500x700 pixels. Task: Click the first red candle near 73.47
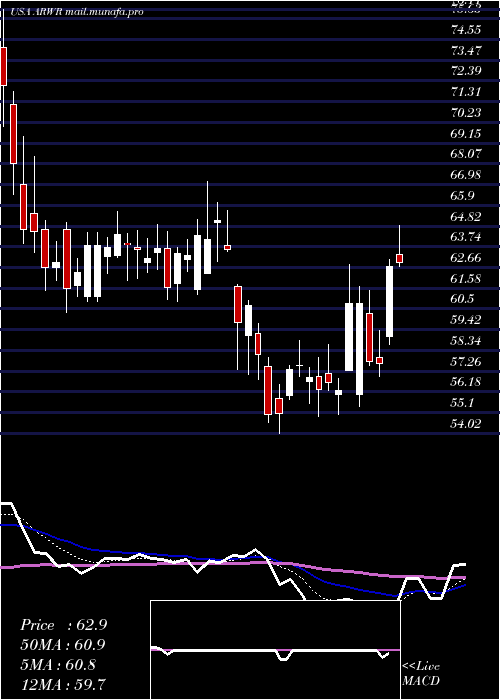click(4, 66)
